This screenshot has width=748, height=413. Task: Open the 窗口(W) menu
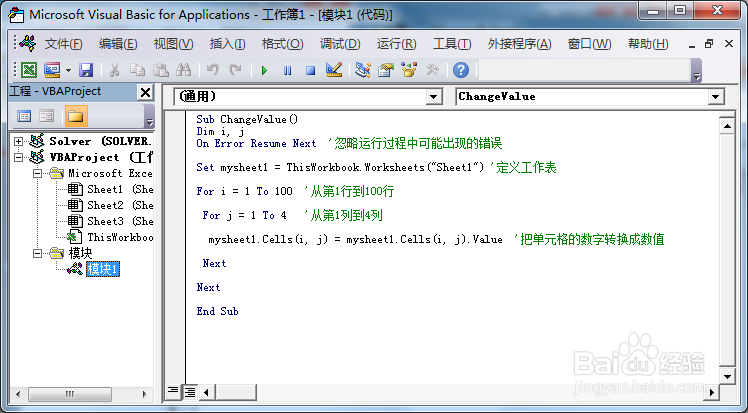(x=590, y=44)
